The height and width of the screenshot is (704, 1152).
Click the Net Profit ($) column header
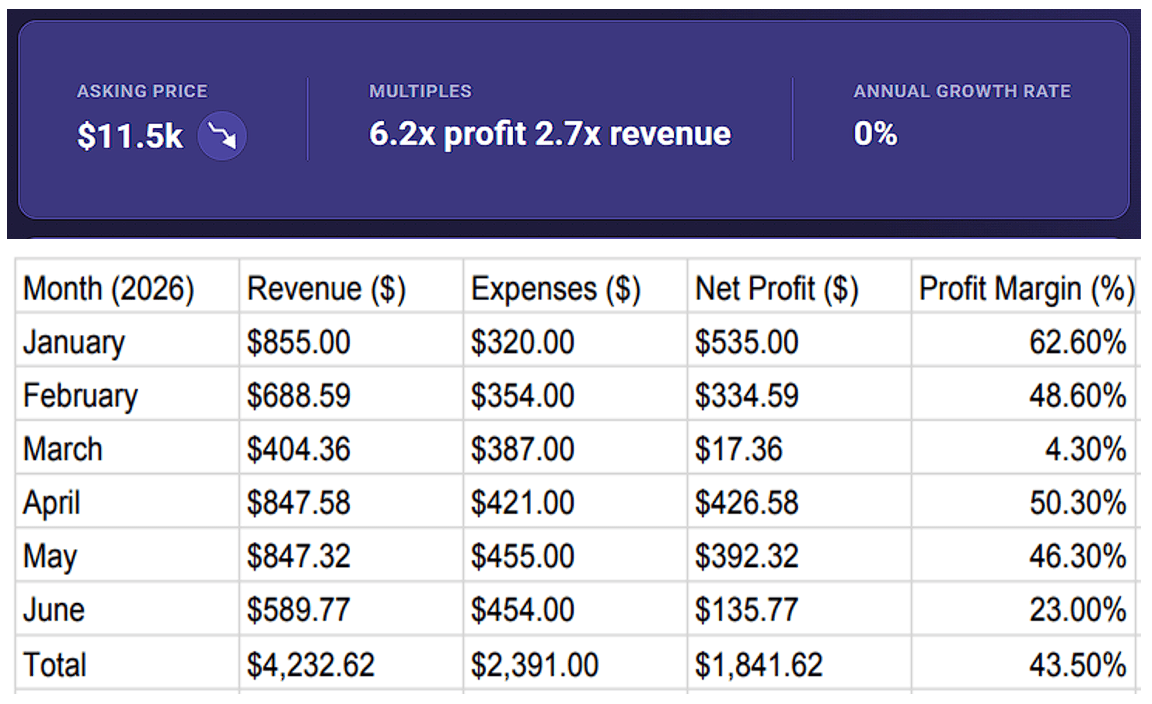800,287
